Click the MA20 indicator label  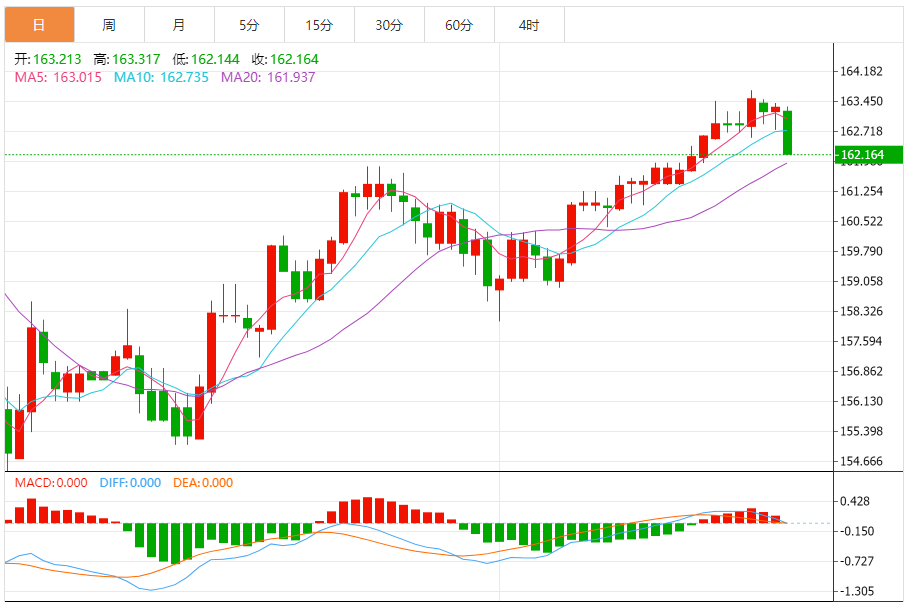pos(268,77)
